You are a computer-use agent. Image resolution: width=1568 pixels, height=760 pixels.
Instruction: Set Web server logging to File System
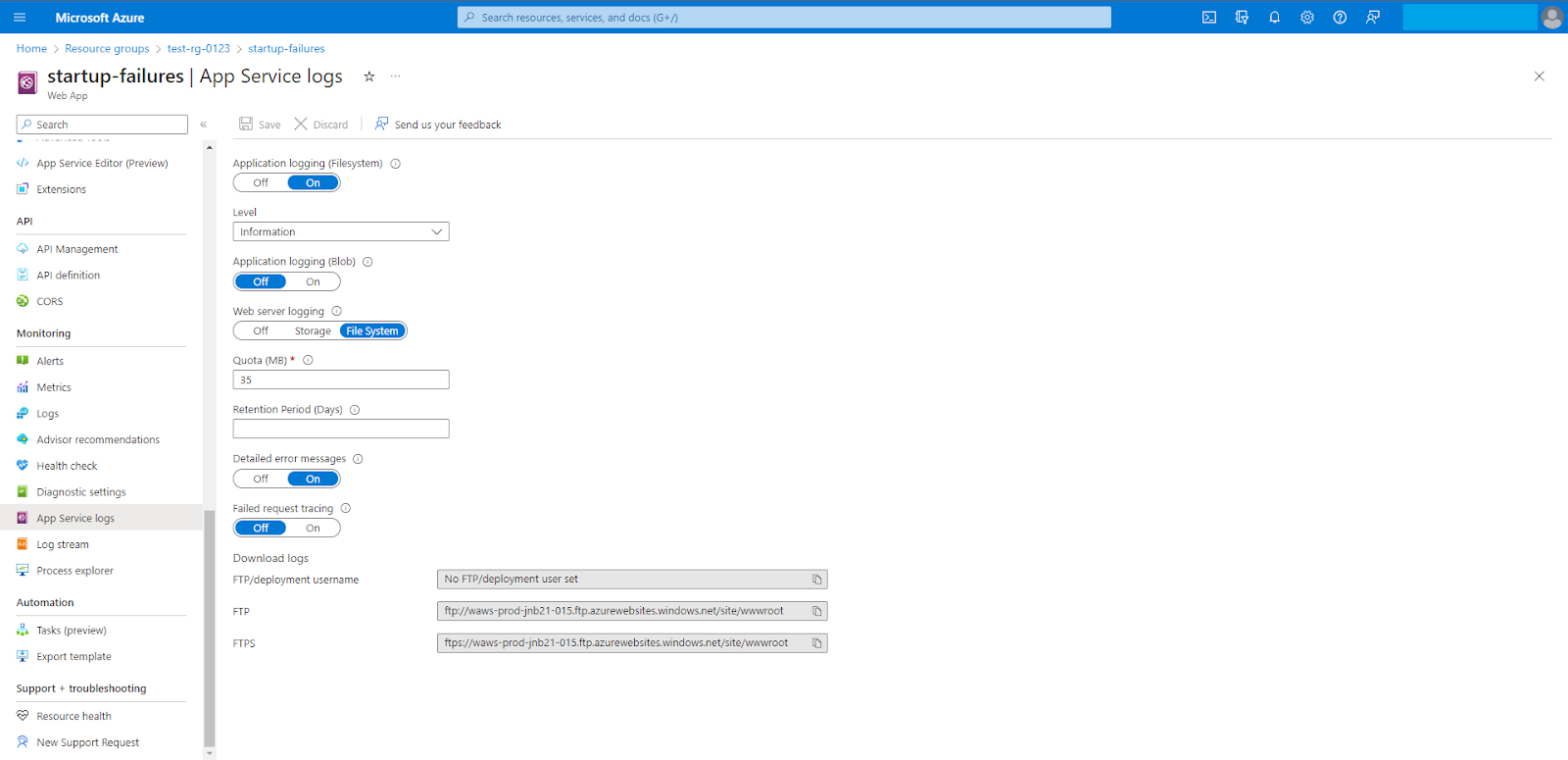pos(372,330)
